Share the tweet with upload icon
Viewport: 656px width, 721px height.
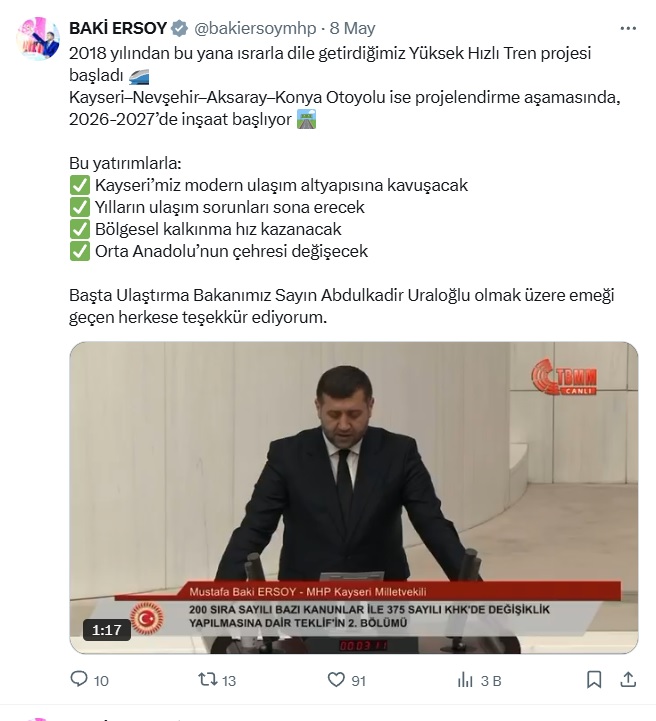(628, 680)
